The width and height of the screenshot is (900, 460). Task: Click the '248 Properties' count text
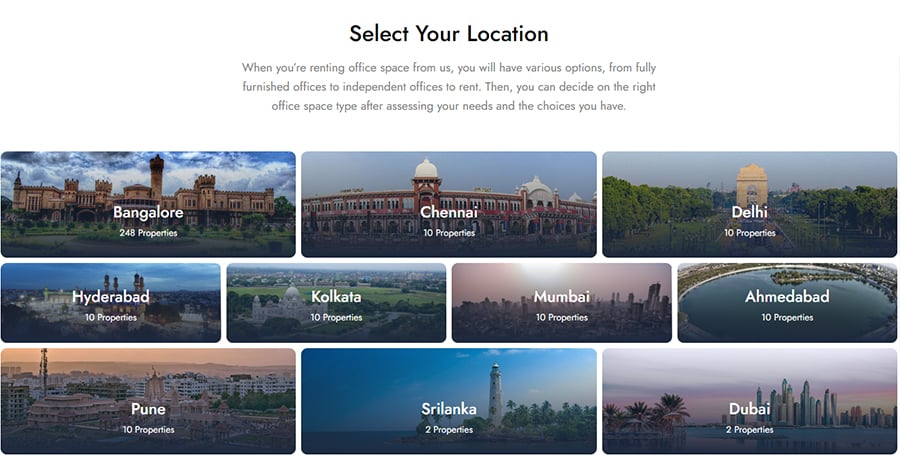coord(148,233)
